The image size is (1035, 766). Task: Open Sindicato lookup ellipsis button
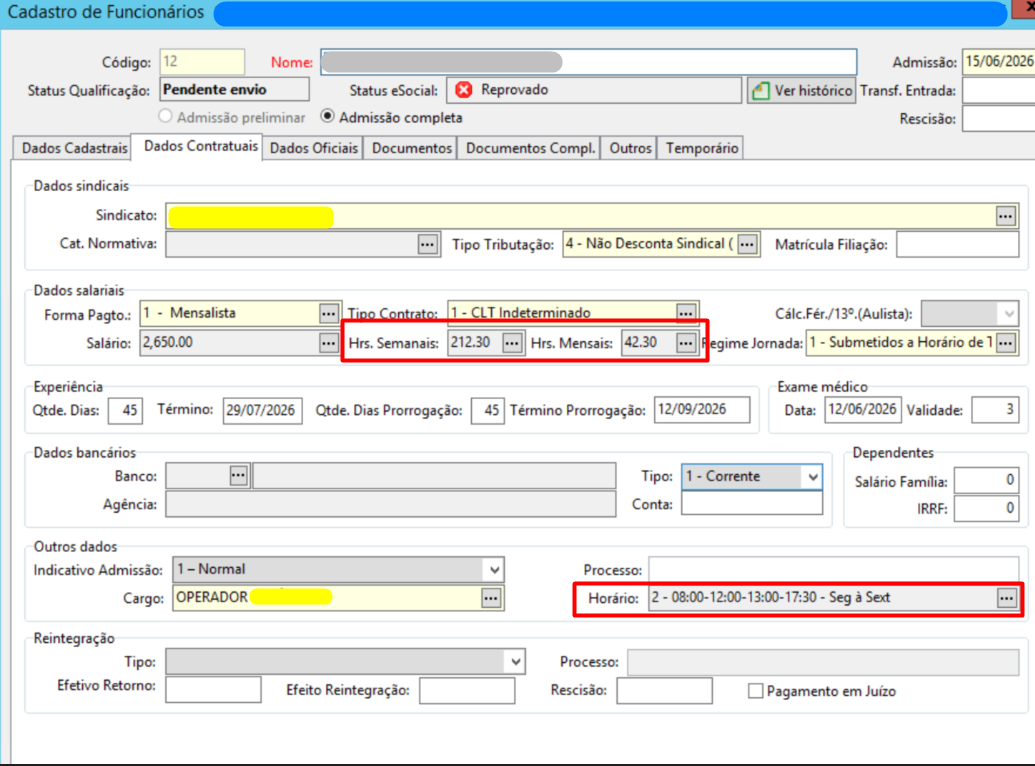pyautogui.click(x=1005, y=216)
